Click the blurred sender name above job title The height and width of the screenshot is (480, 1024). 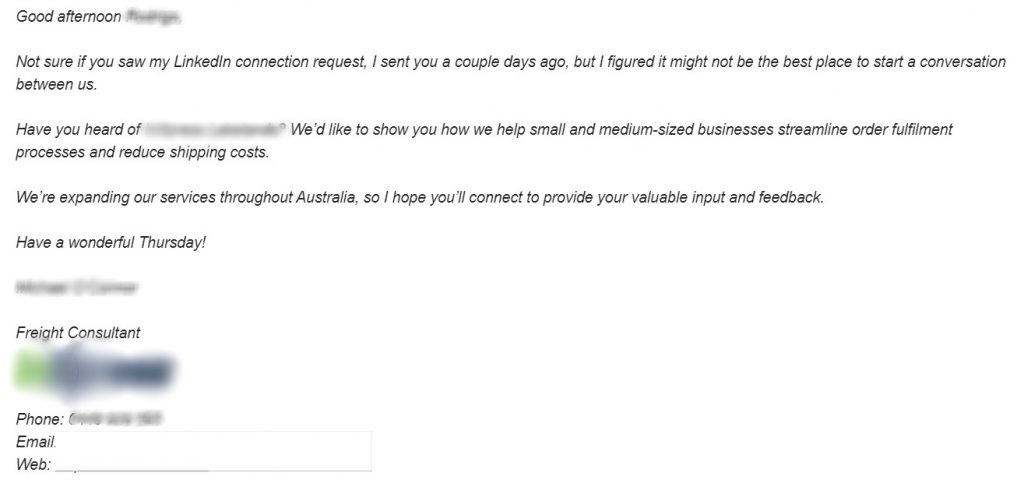pyautogui.click(x=77, y=288)
